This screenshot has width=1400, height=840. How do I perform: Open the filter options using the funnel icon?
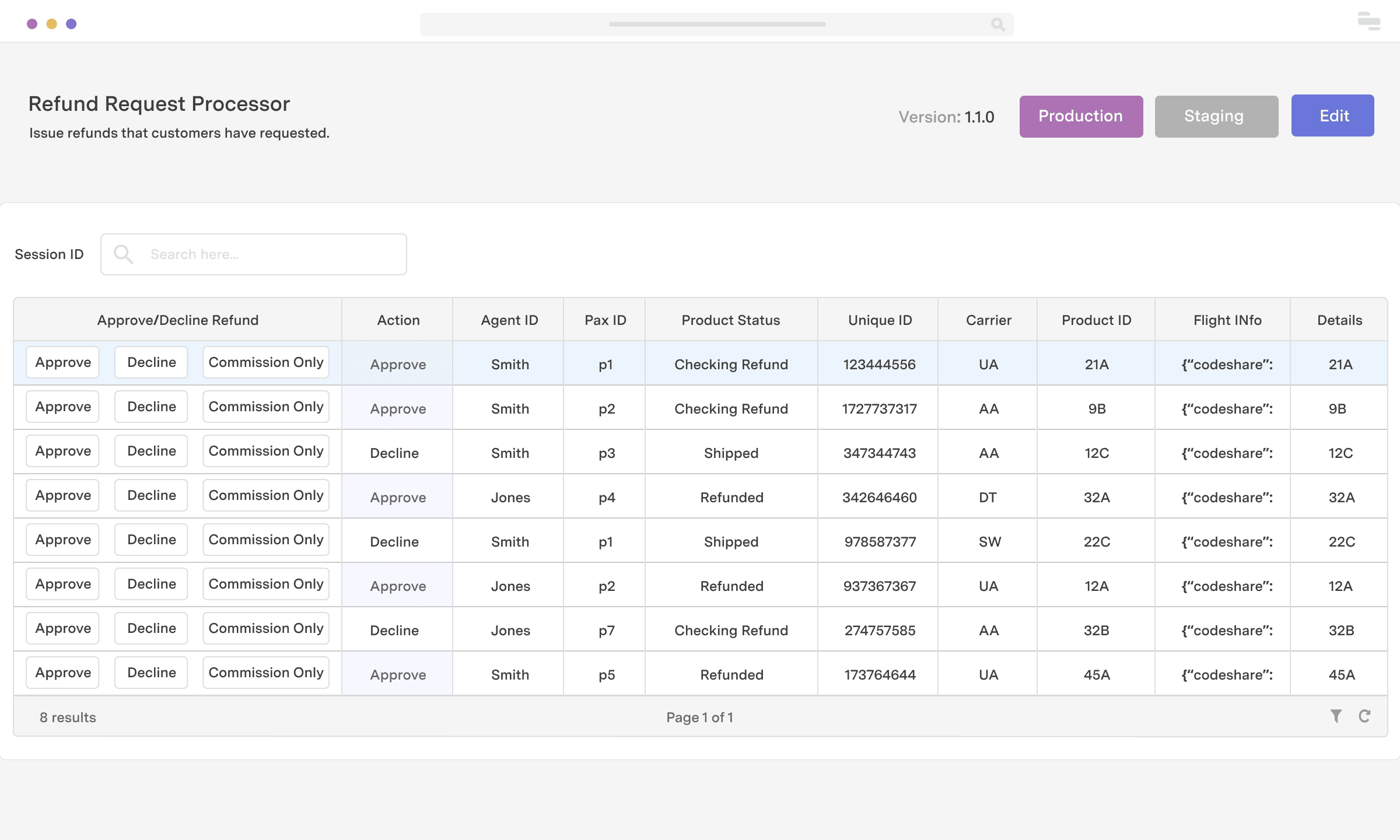(1336, 716)
